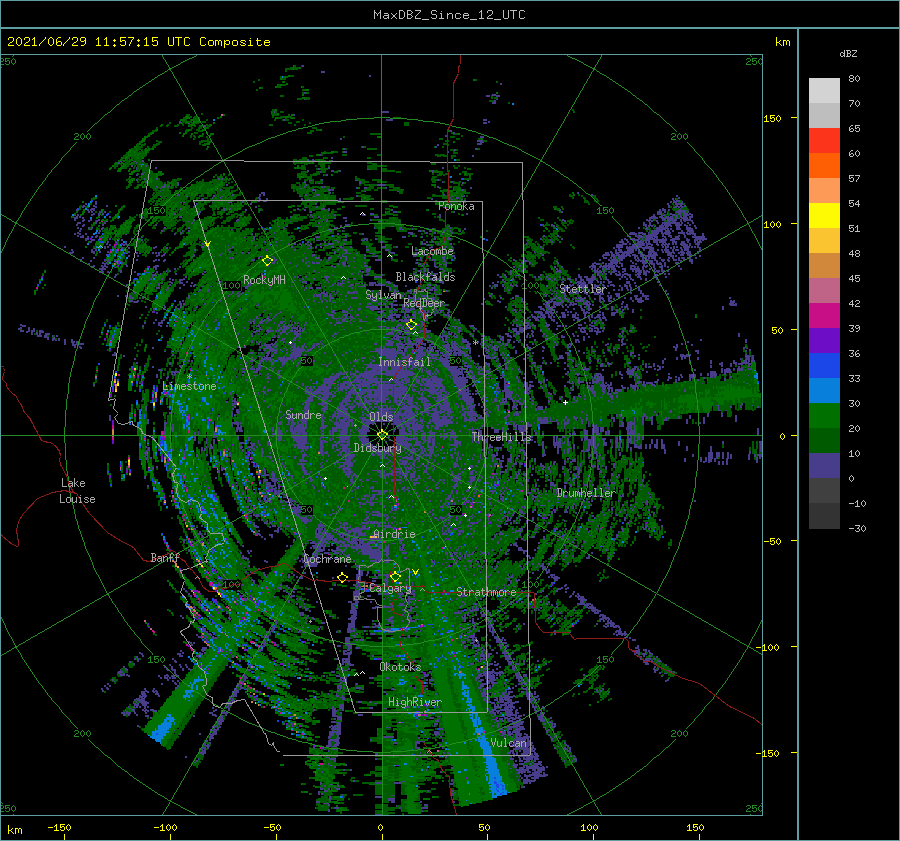Click the Cochrane label

[327, 559]
